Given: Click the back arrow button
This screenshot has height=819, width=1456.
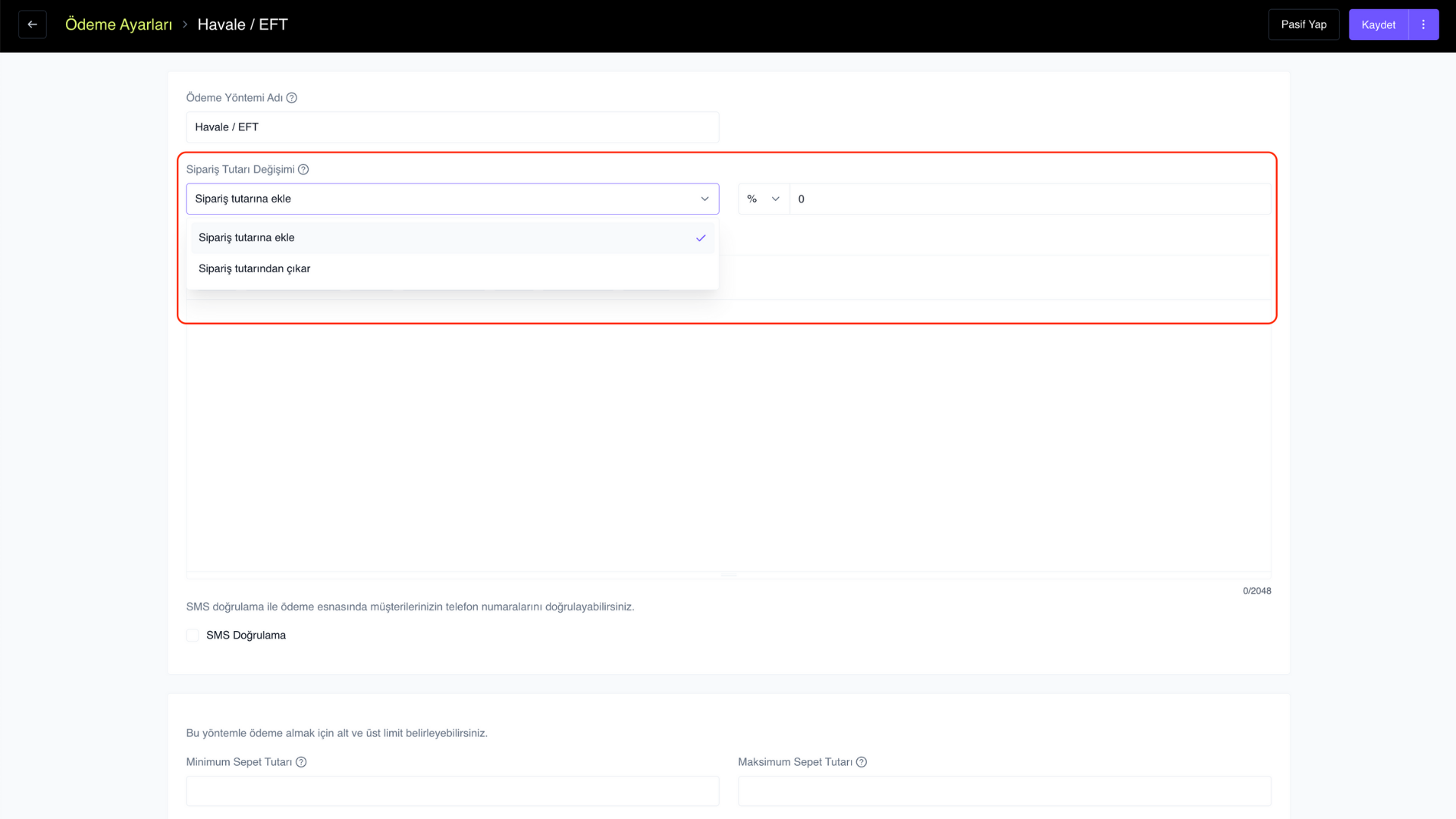Looking at the screenshot, I should (32, 24).
